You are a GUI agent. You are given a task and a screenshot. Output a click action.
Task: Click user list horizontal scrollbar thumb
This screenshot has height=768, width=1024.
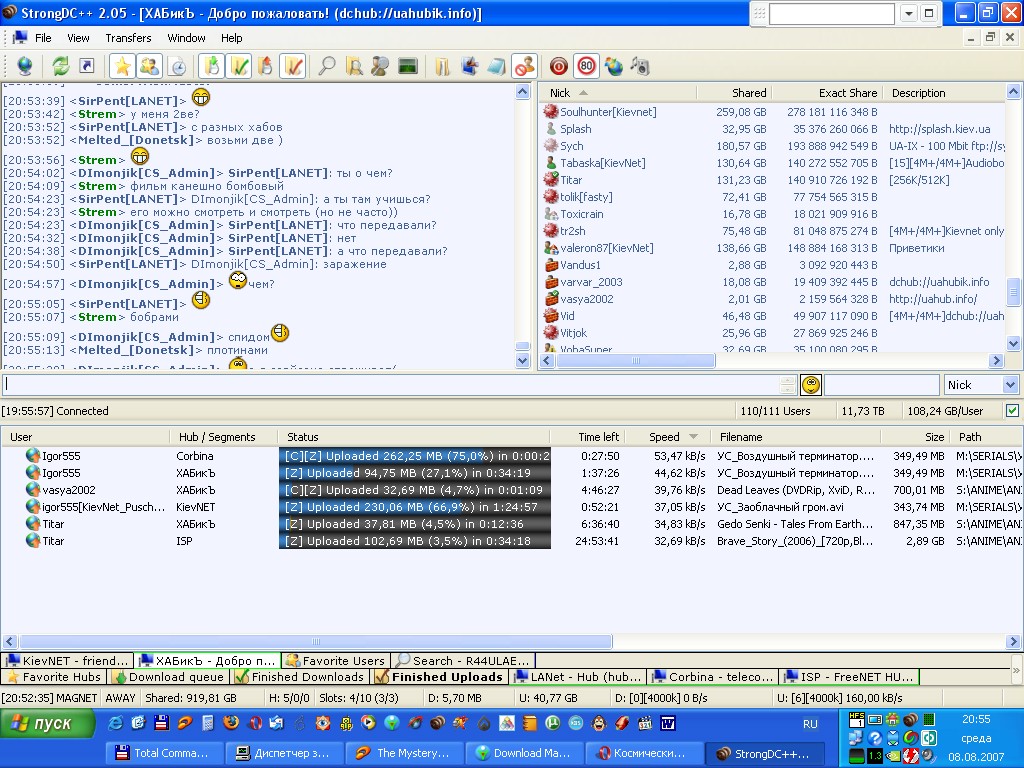tap(635, 360)
